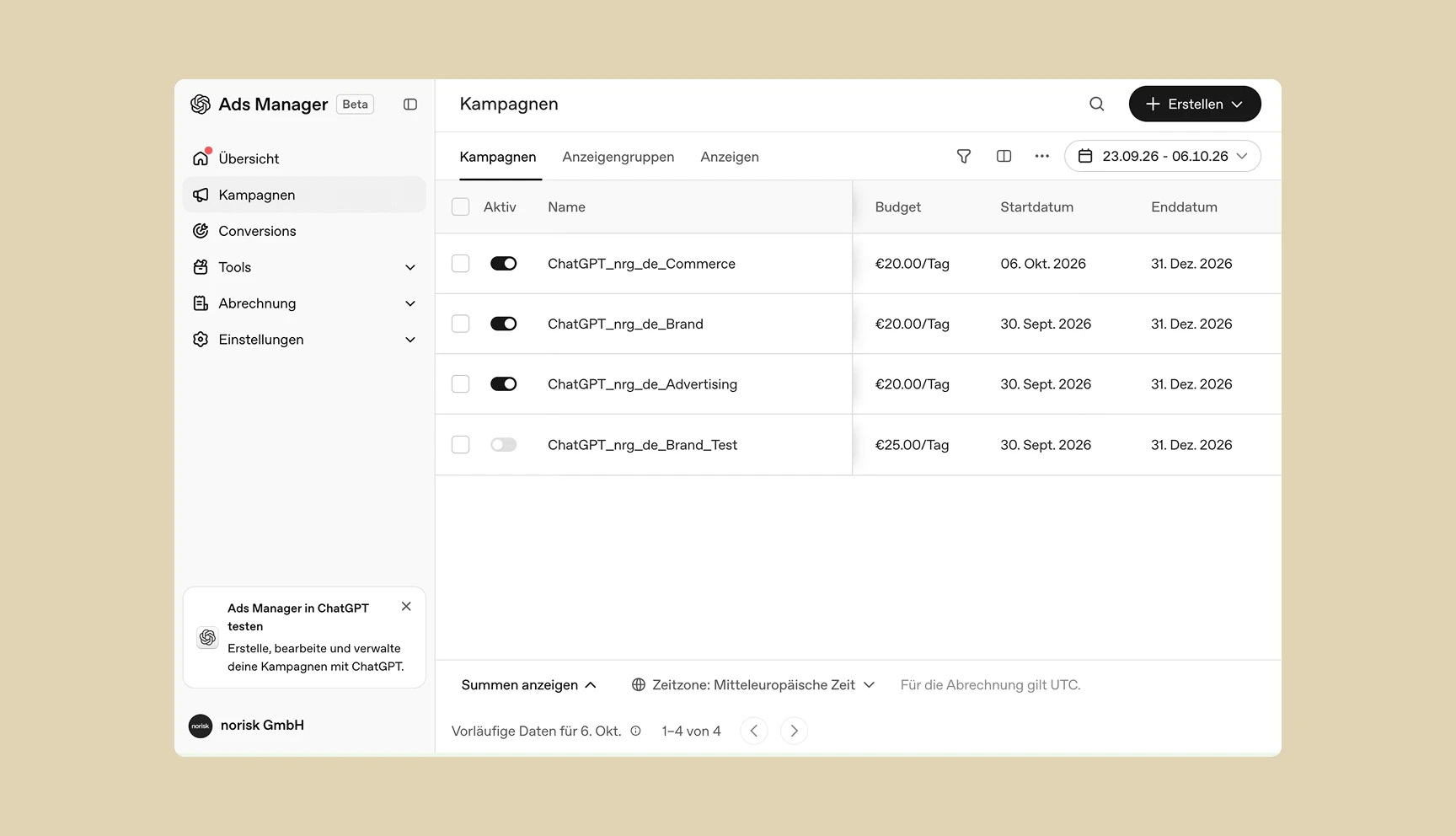1456x836 pixels.
Task: Click the ChatGPT logo in promo card
Action: [x=207, y=637]
